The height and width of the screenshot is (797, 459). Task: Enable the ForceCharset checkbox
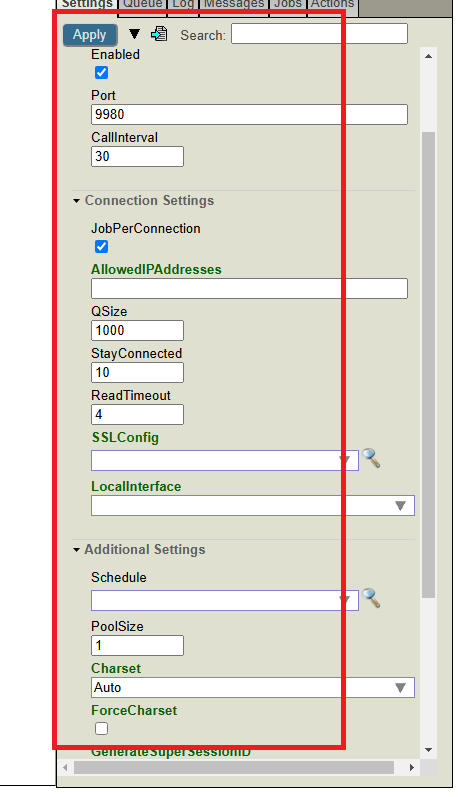(x=102, y=728)
